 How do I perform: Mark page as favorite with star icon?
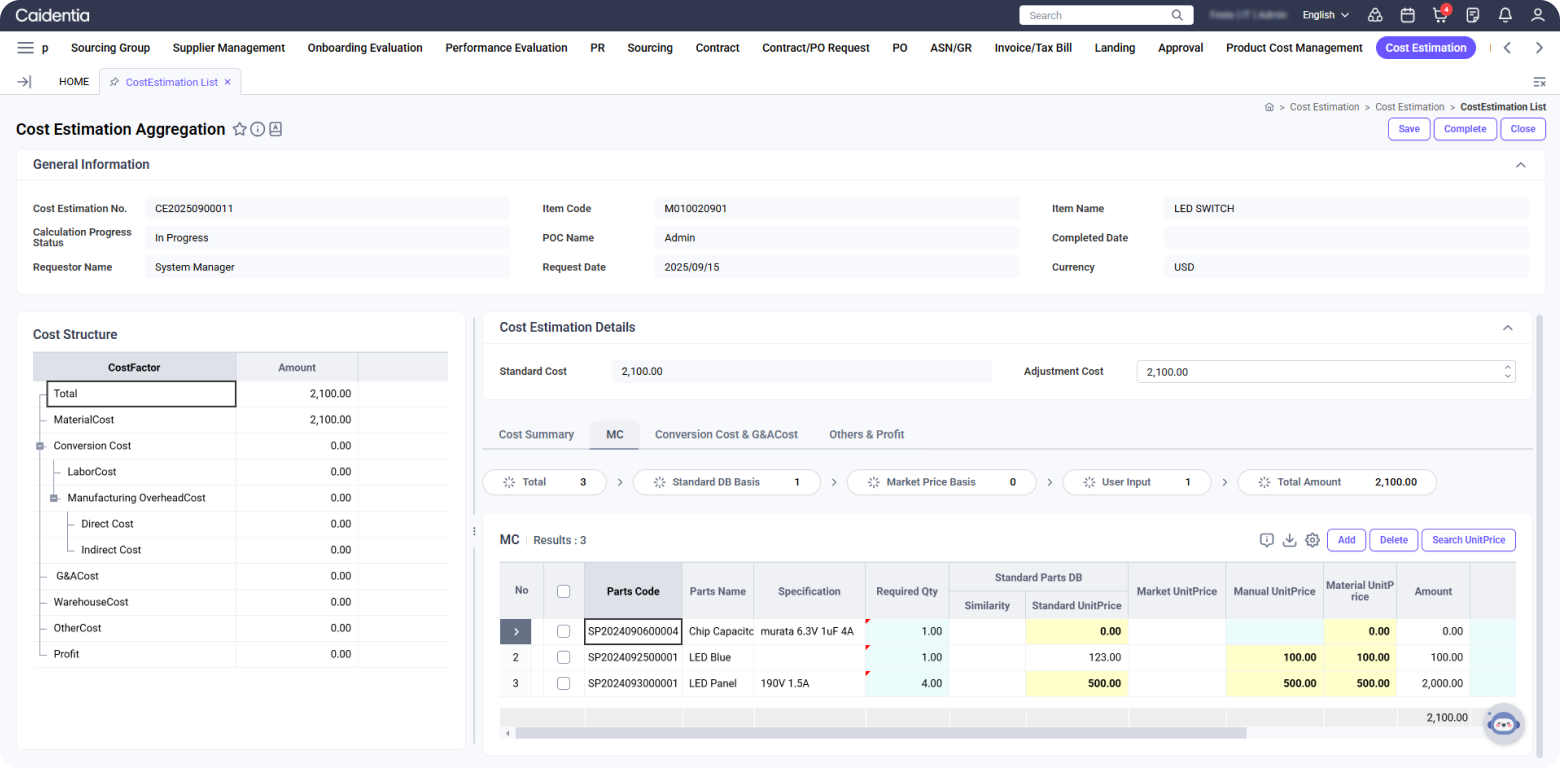[239, 129]
